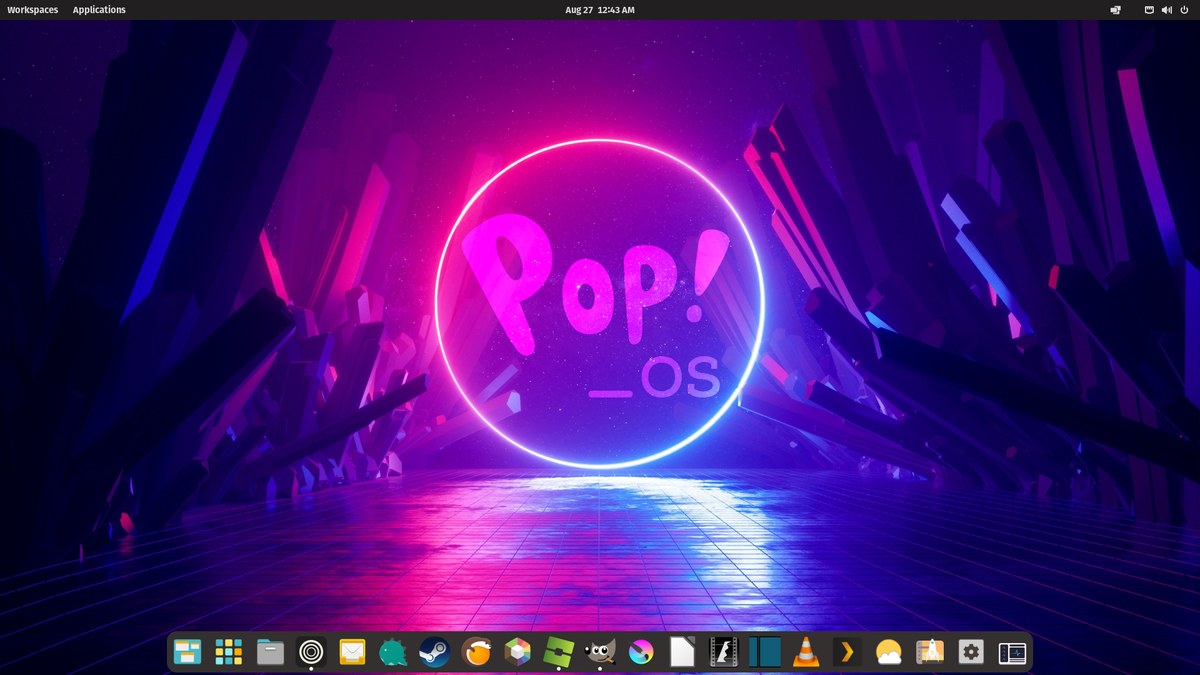Image resolution: width=1200 pixels, height=675 pixels.
Task: Open the Files folder icon in dock
Action: [x=270, y=653]
